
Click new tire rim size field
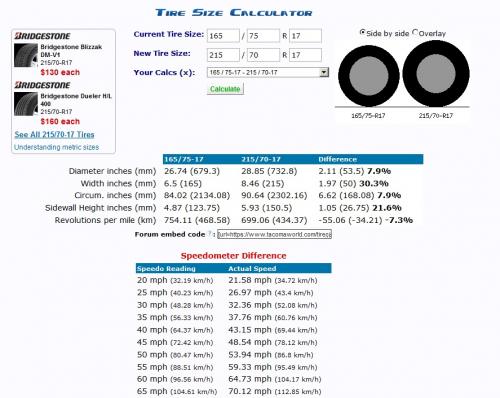click(x=305, y=55)
